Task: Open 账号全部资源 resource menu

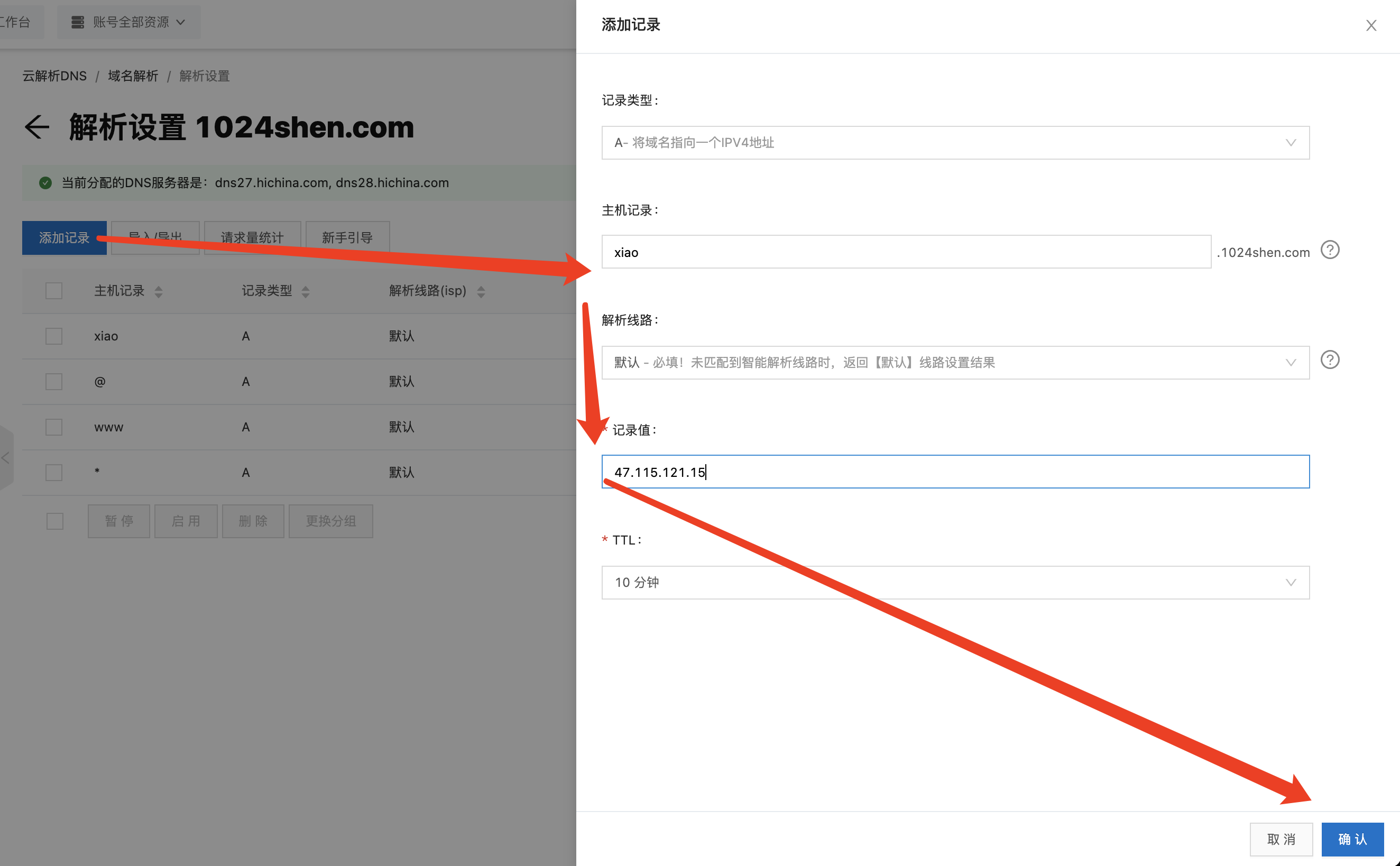Action: (129, 22)
